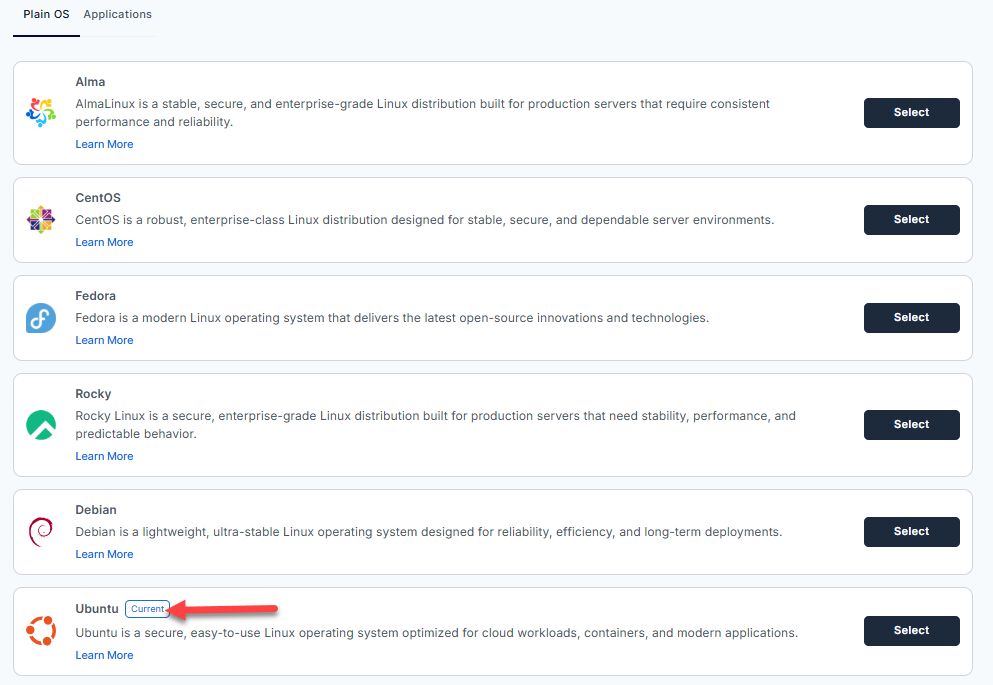Viewport: 993px width, 685px height.
Task: Open Learn More link for Ubuntu
Action: 104,655
